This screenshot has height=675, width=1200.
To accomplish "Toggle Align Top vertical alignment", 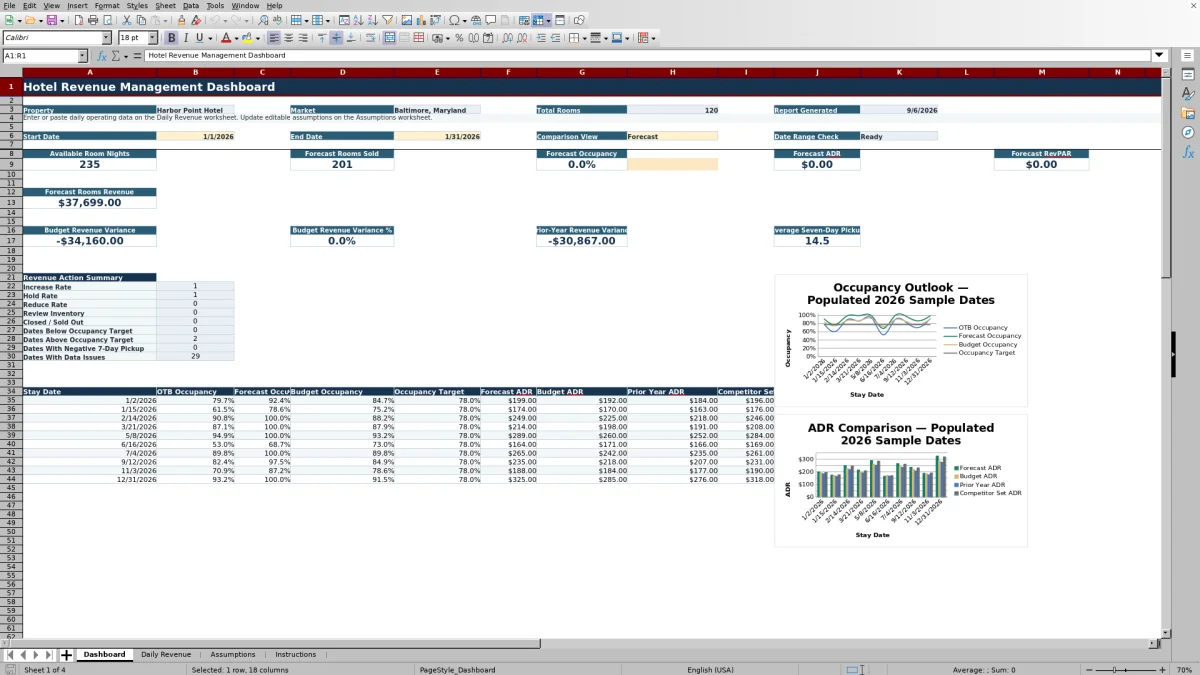I will click(322, 38).
